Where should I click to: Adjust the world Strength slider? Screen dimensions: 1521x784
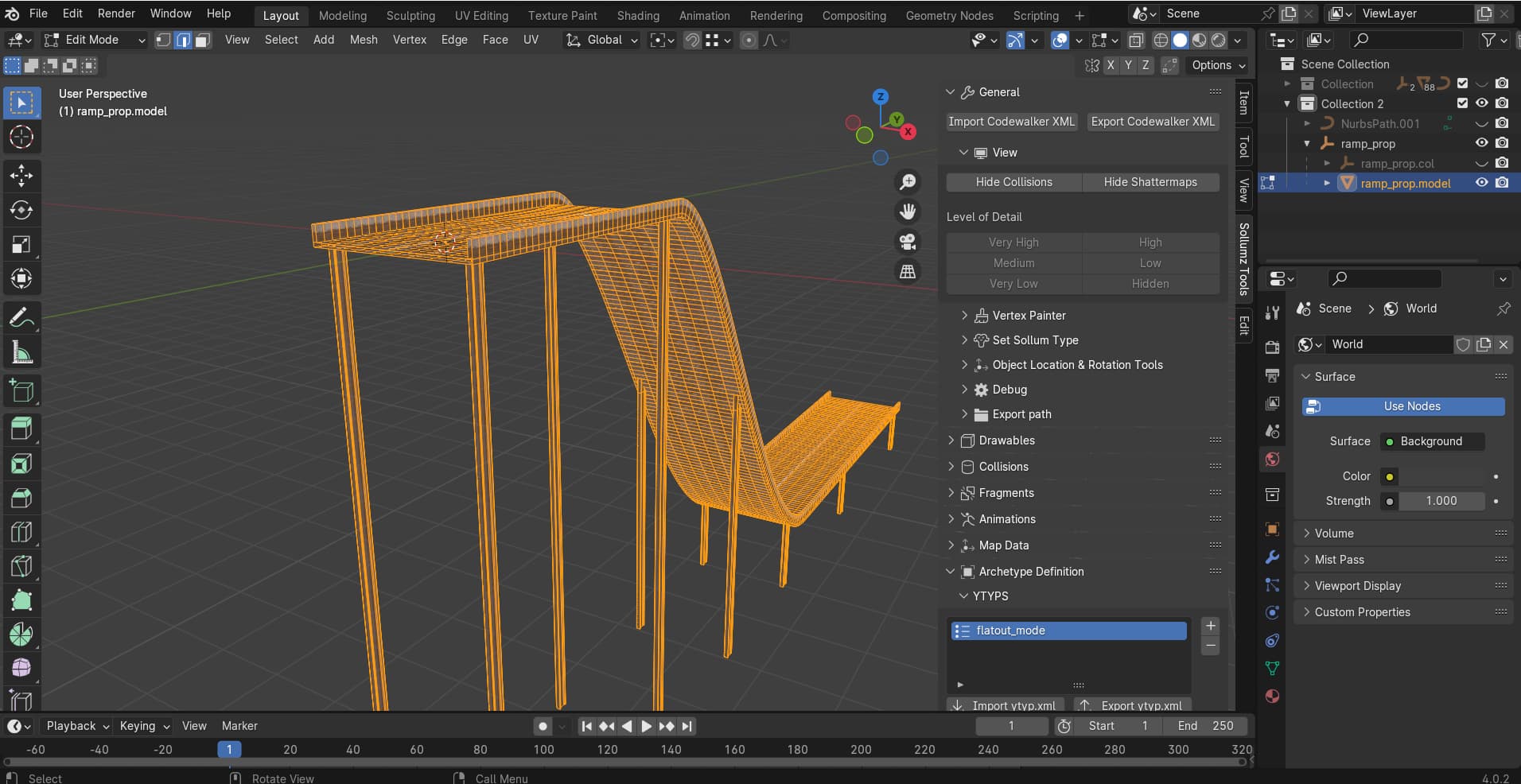pyautogui.click(x=1441, y=501)
